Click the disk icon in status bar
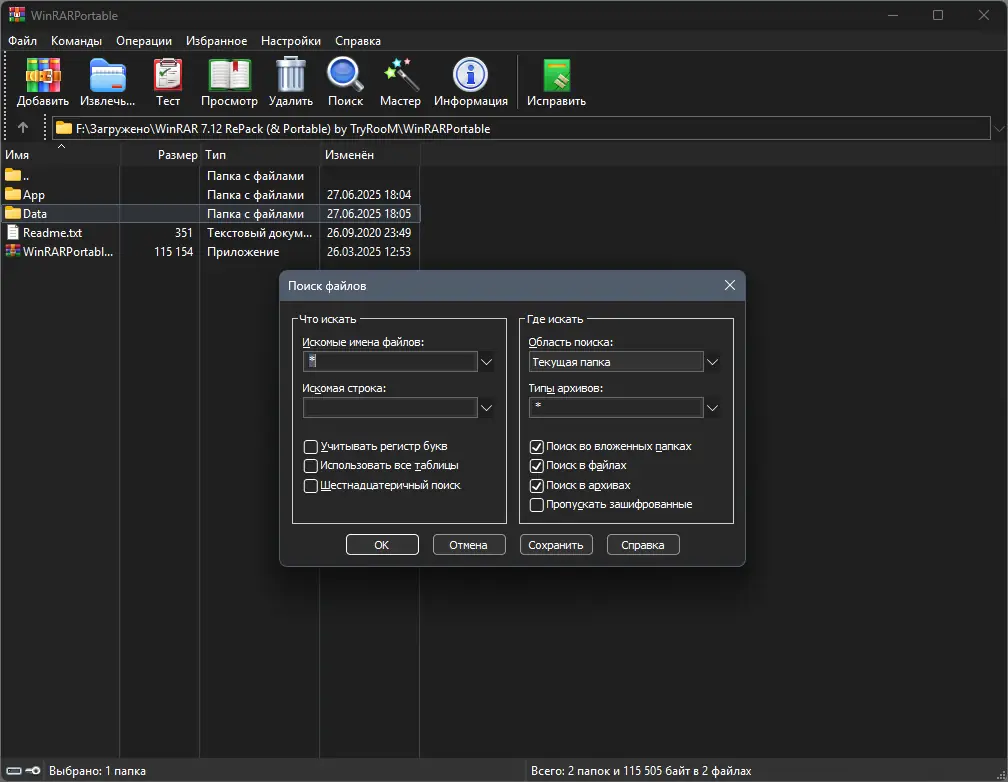Screen dimensions: 1008x782 14,770
